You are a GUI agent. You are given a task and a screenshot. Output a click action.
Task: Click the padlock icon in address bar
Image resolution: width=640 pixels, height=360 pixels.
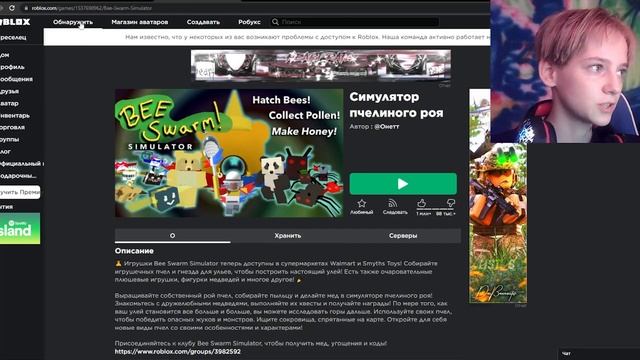(26, 8)
